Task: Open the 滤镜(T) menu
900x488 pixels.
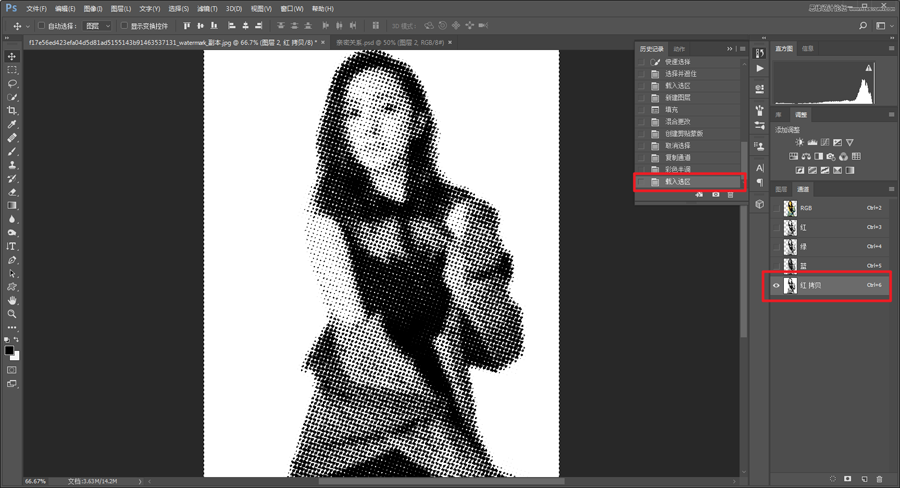Action: click(x=208, y=8)
